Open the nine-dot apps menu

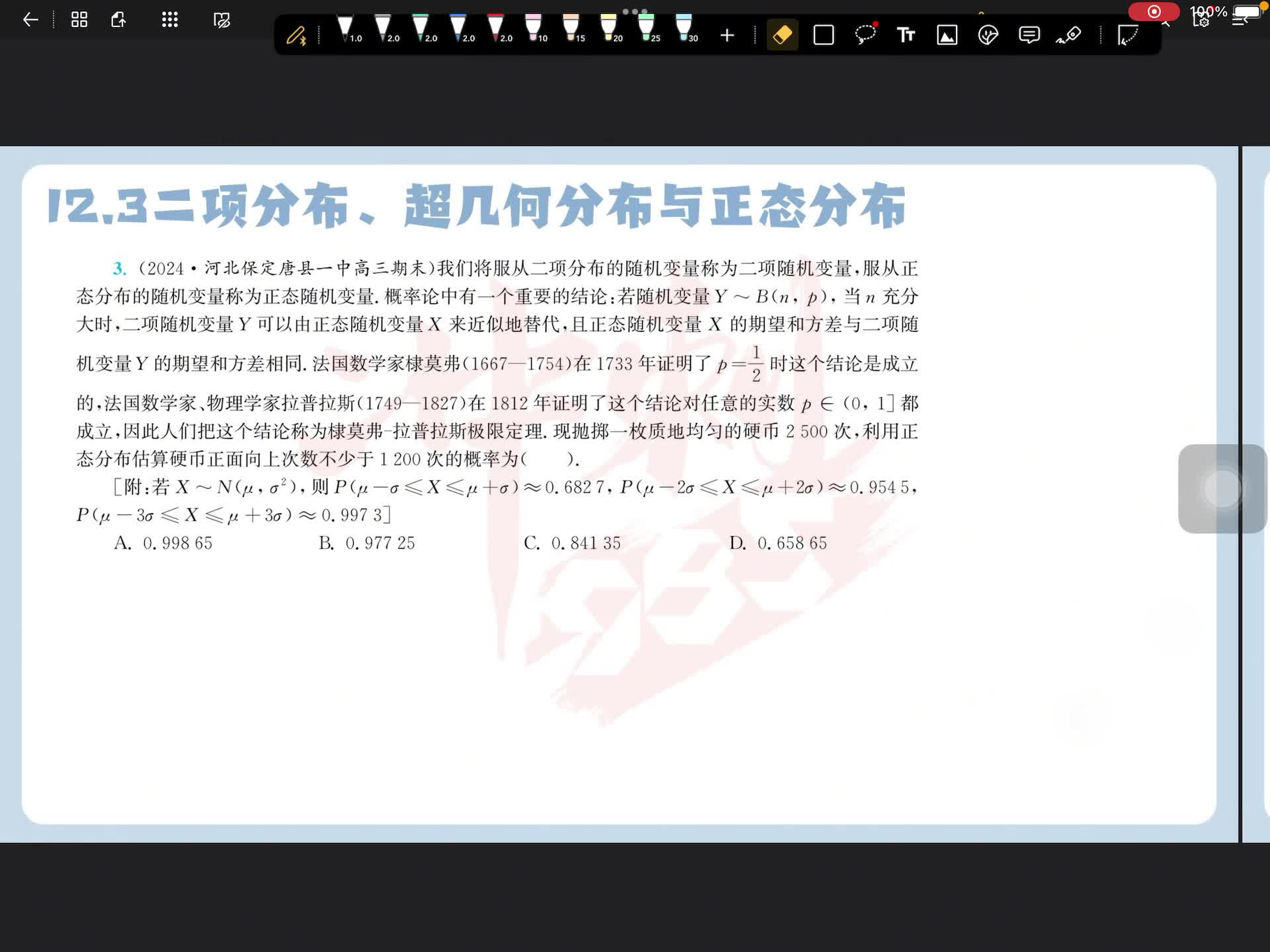coord(170,20)
